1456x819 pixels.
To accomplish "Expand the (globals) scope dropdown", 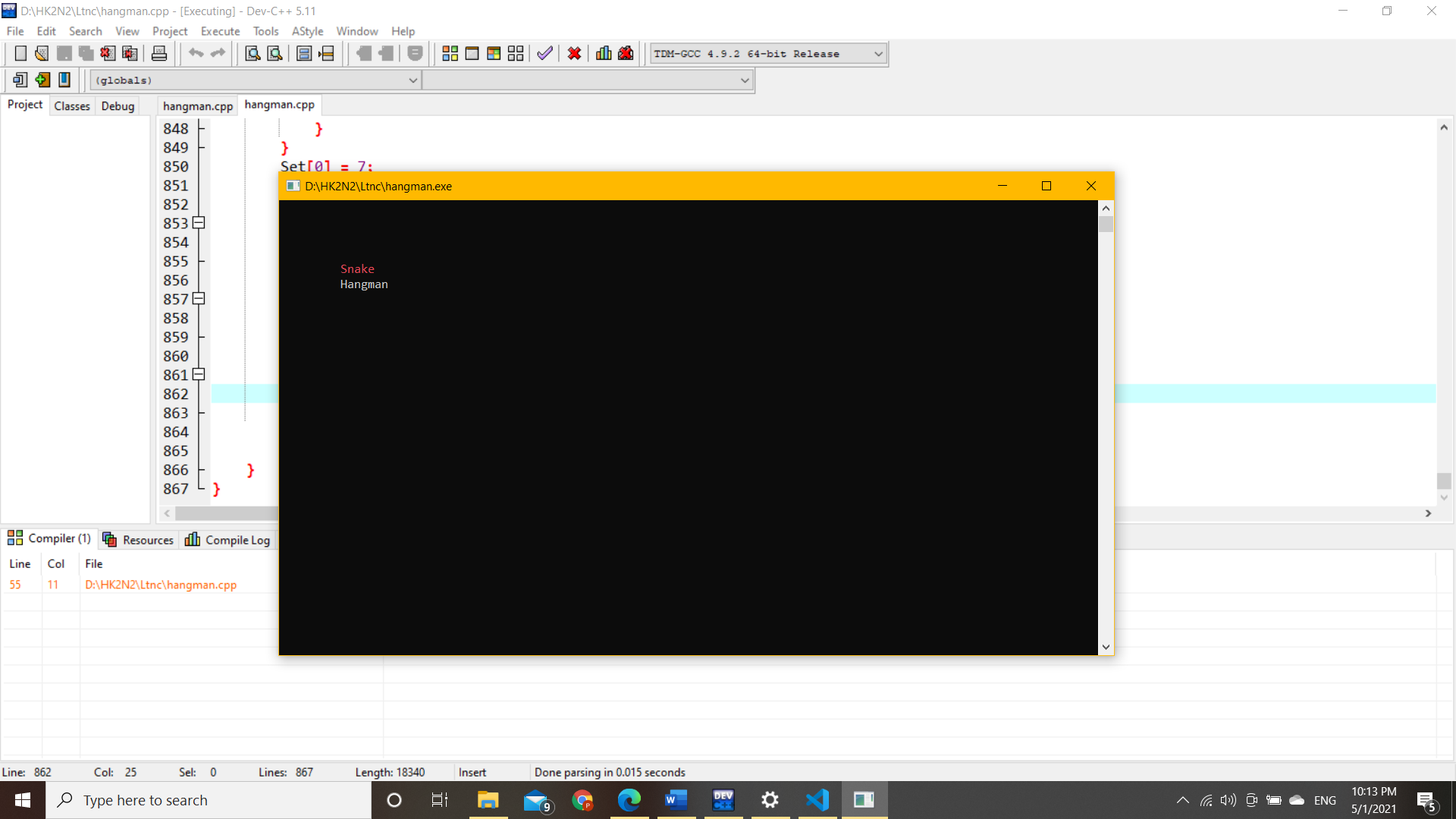I will [413, 80].
